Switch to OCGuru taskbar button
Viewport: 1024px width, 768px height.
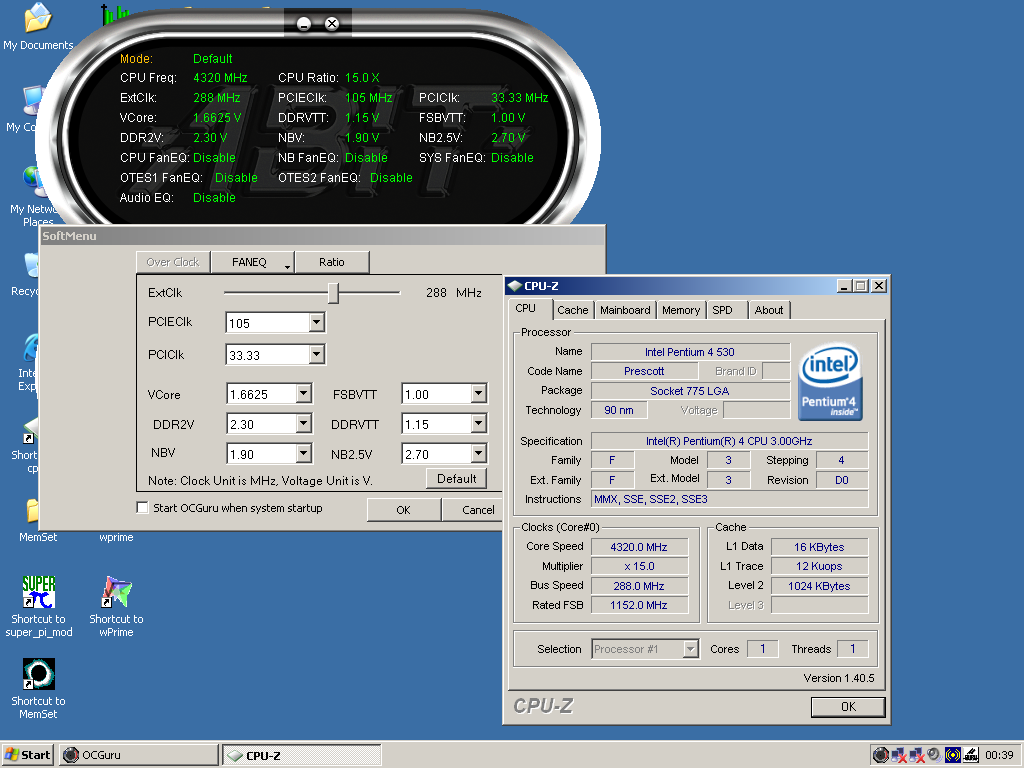click(x=138, y=755)
